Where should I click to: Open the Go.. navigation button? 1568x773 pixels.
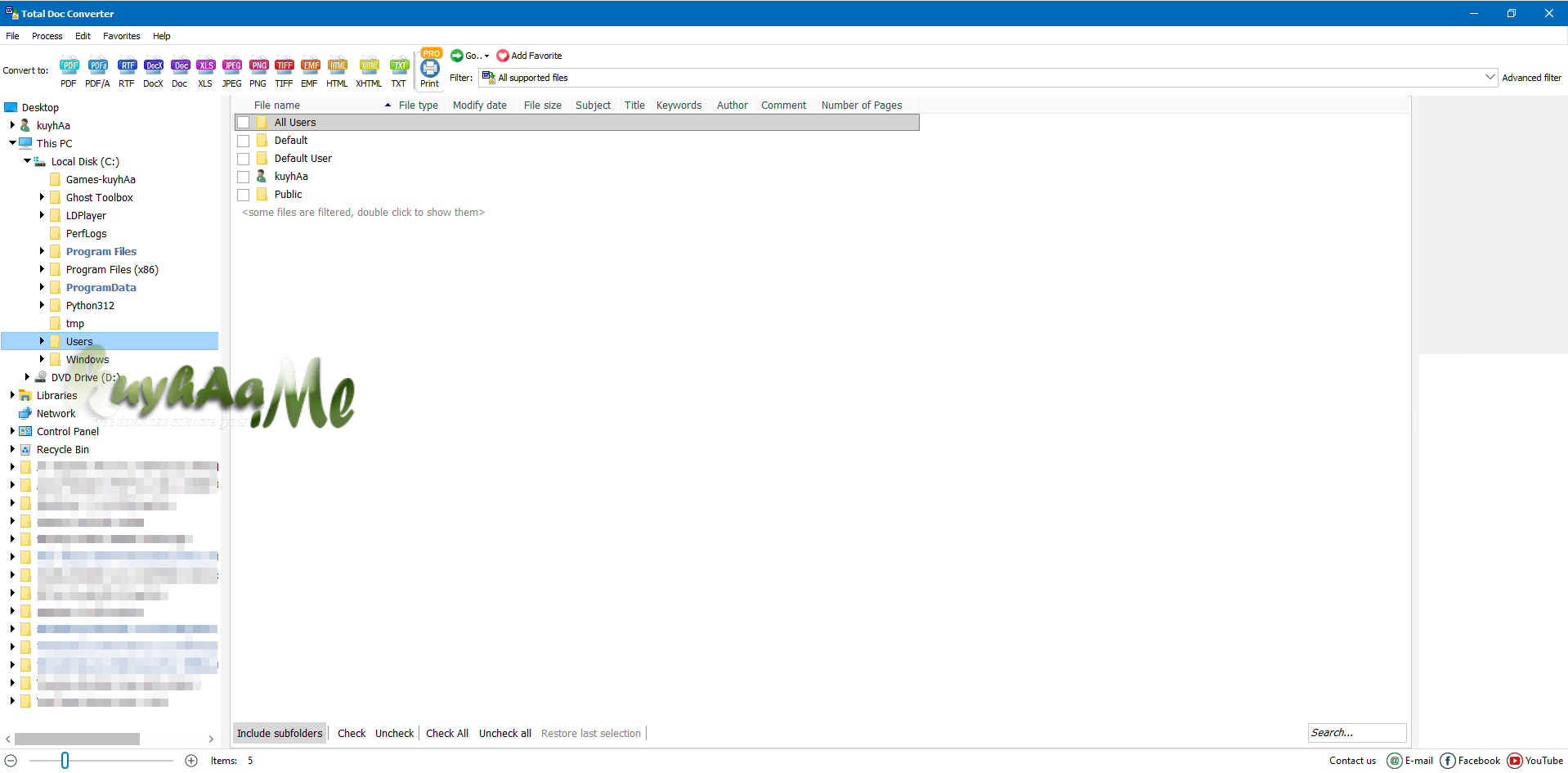(470, 56)
